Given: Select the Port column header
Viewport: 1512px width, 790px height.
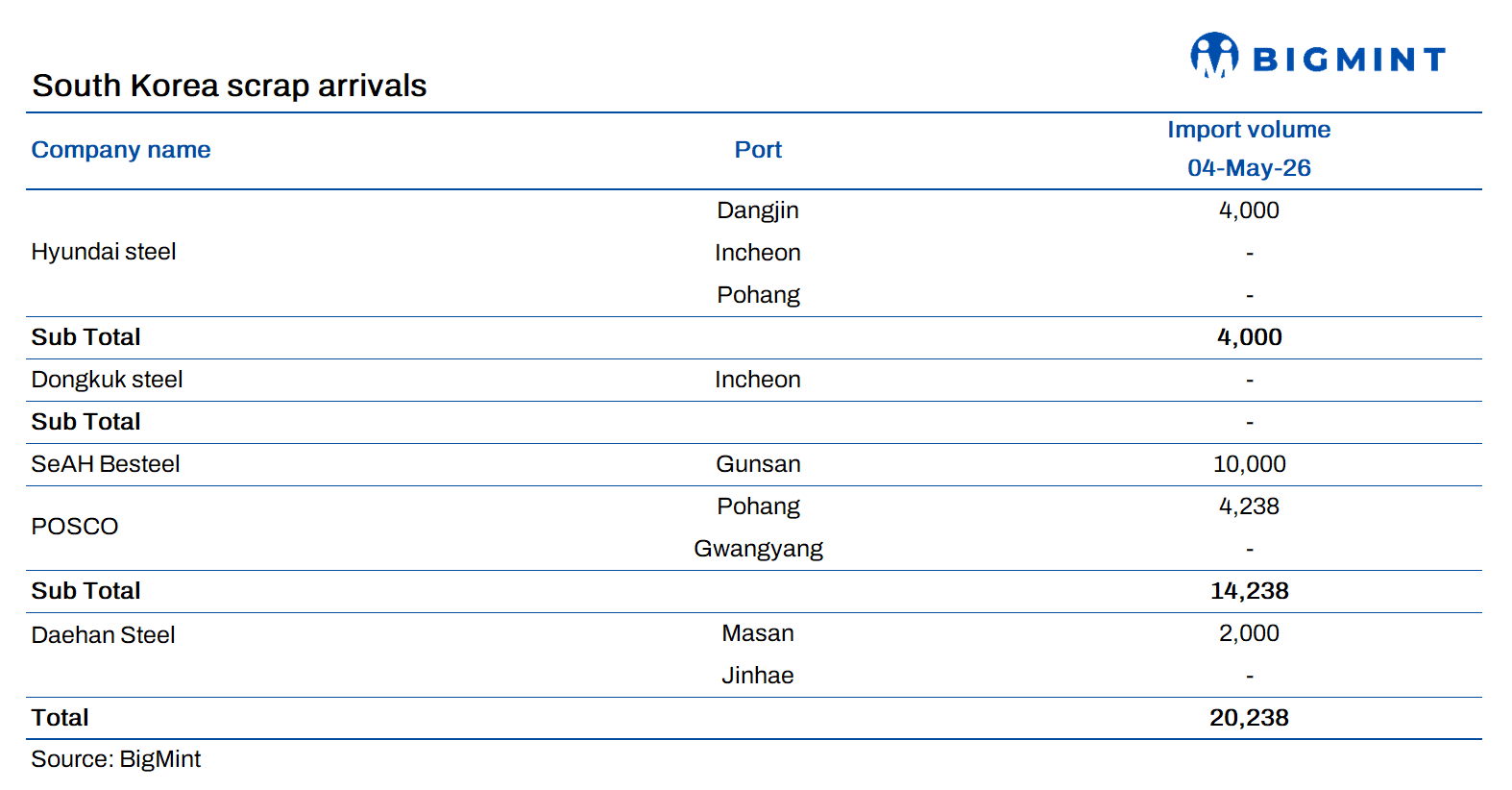Looking at the screenshot, I should pos(758,150).
